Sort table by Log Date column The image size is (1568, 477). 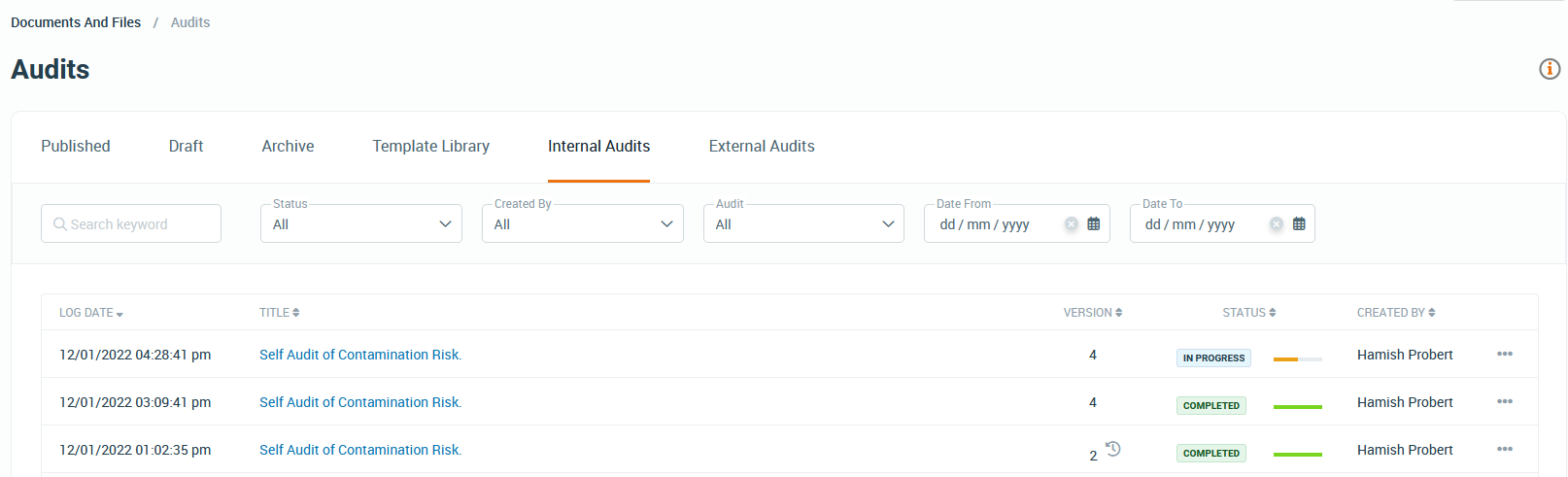click(91, 313)
